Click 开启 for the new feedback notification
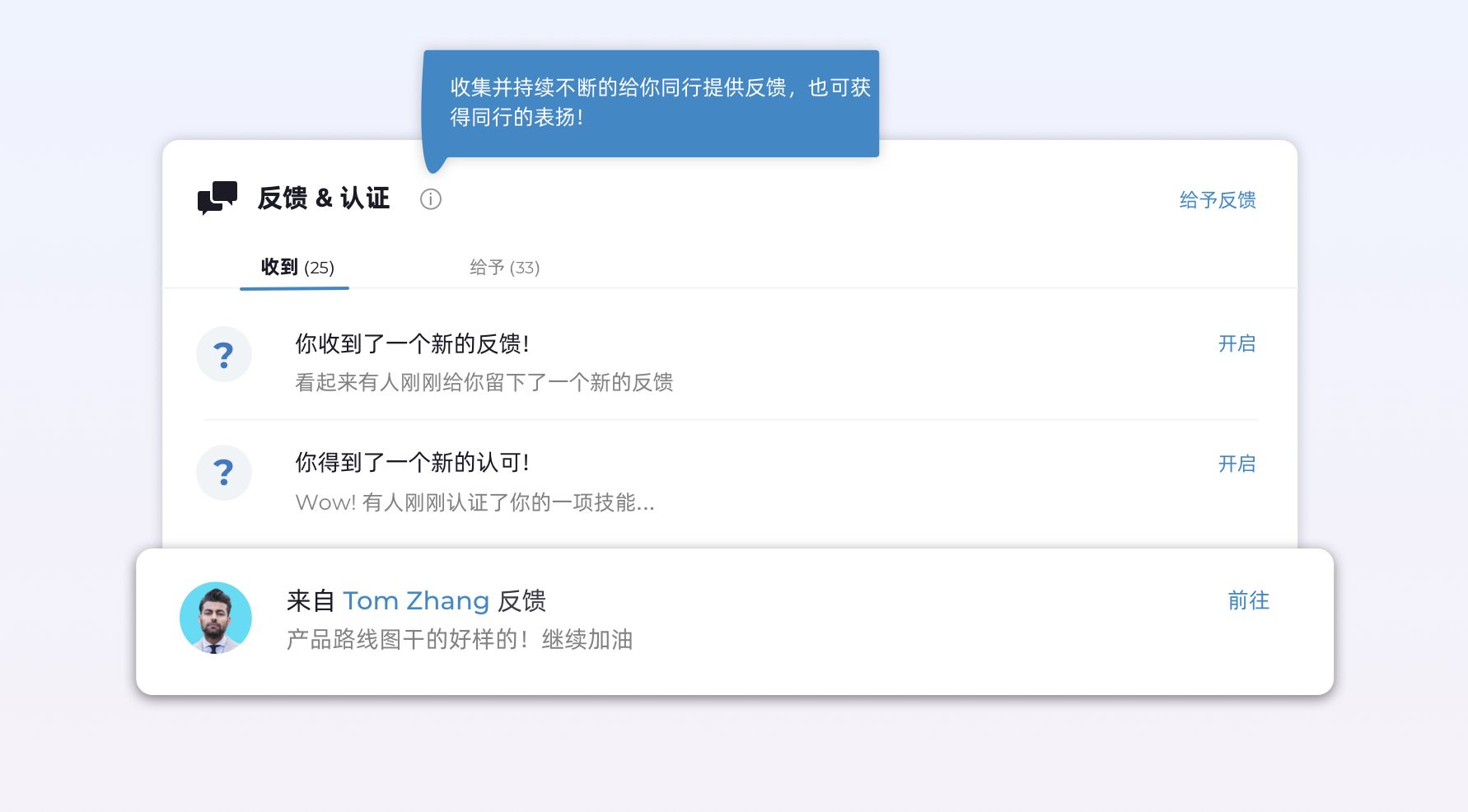 tap(1237, 343)
